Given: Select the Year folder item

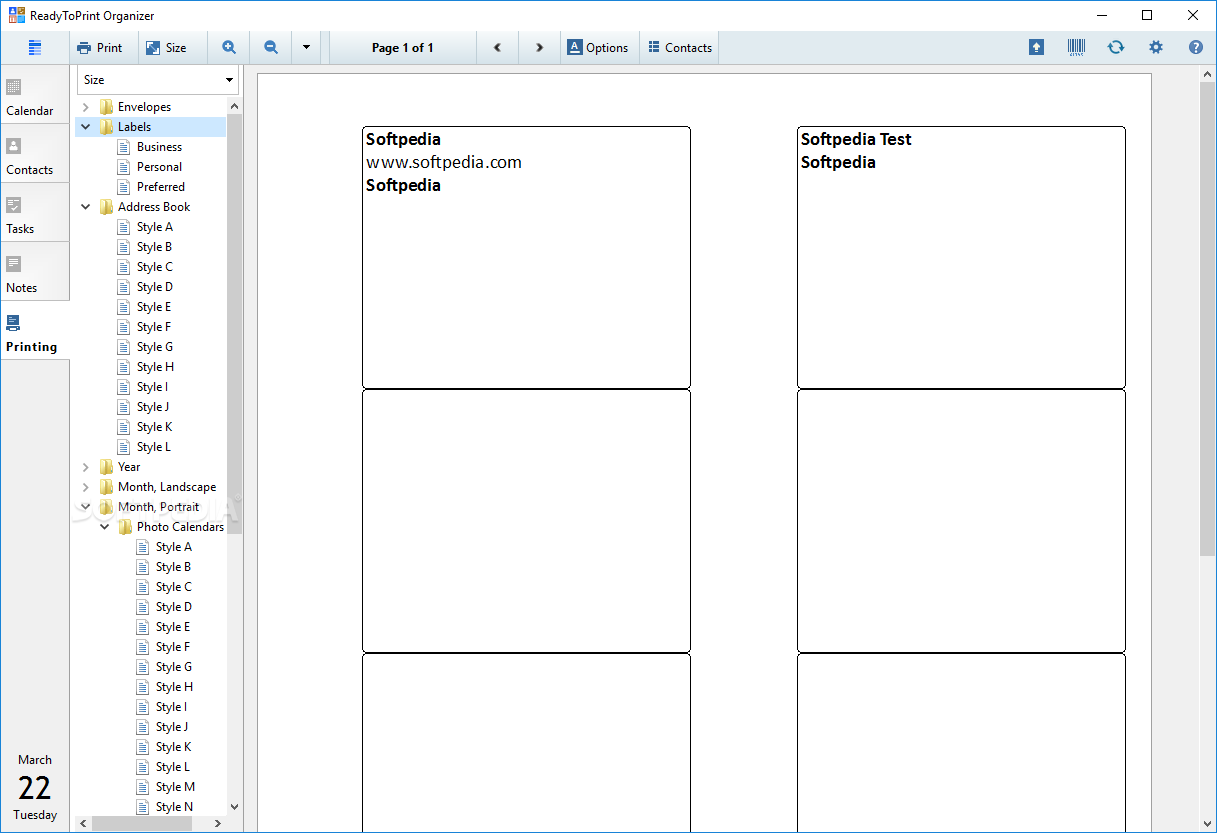Looking at the screenshot, I should click(x=129, y=467).
